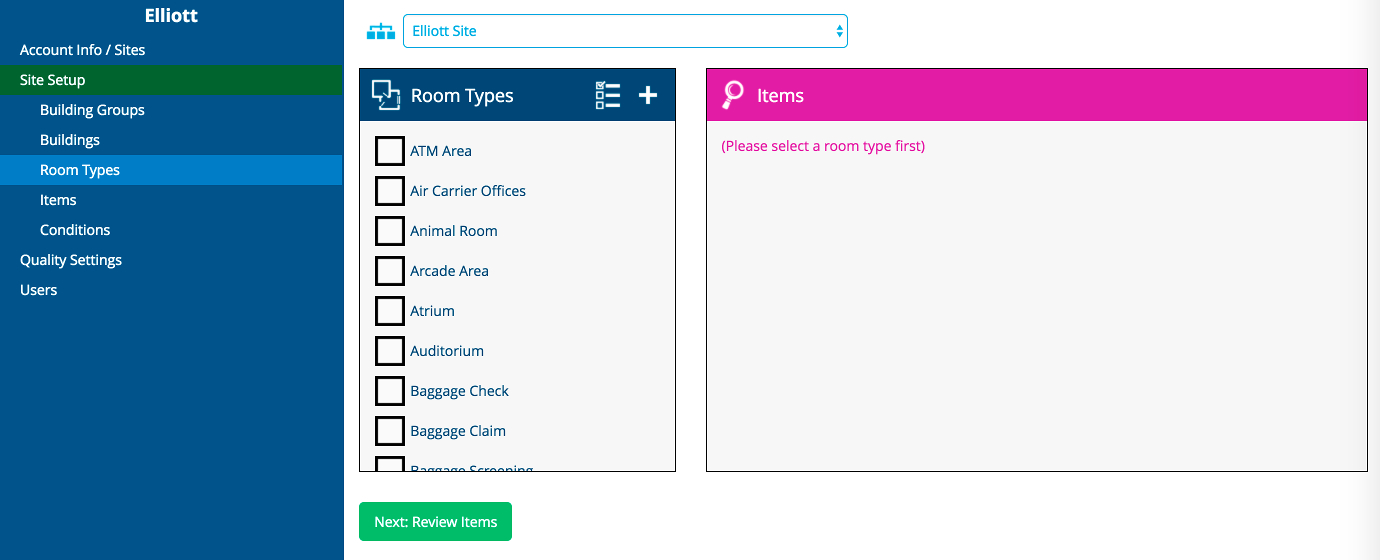The width and height of the screenshot is (1380, 560).
Task: Click the select-all checklist icon
Action: [x=608, y=95]
